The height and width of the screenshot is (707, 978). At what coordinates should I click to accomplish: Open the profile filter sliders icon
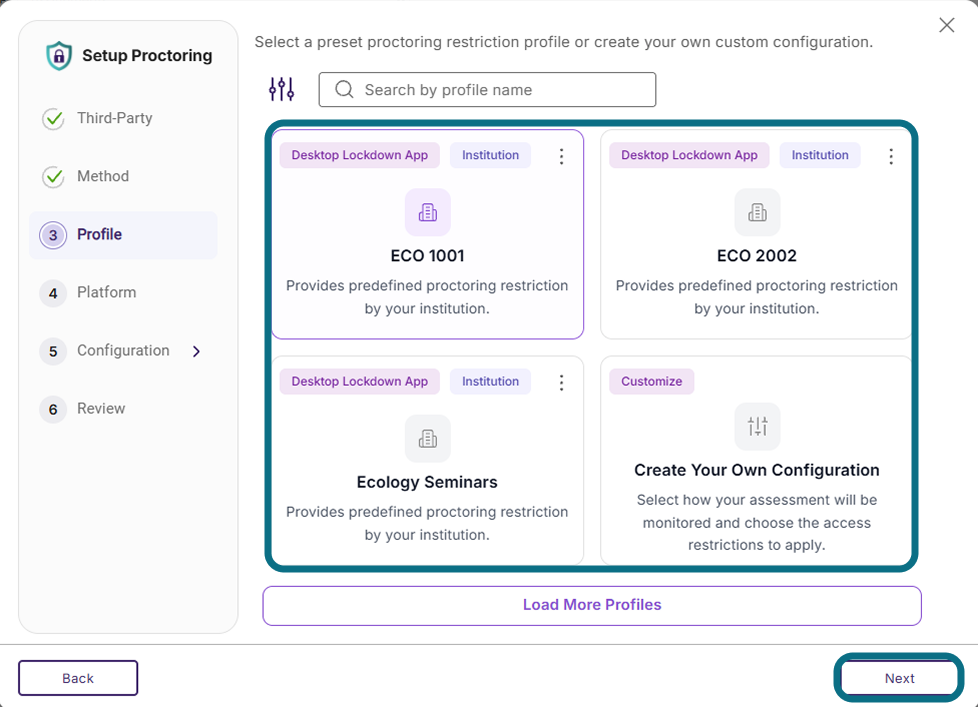coord(281,89)
